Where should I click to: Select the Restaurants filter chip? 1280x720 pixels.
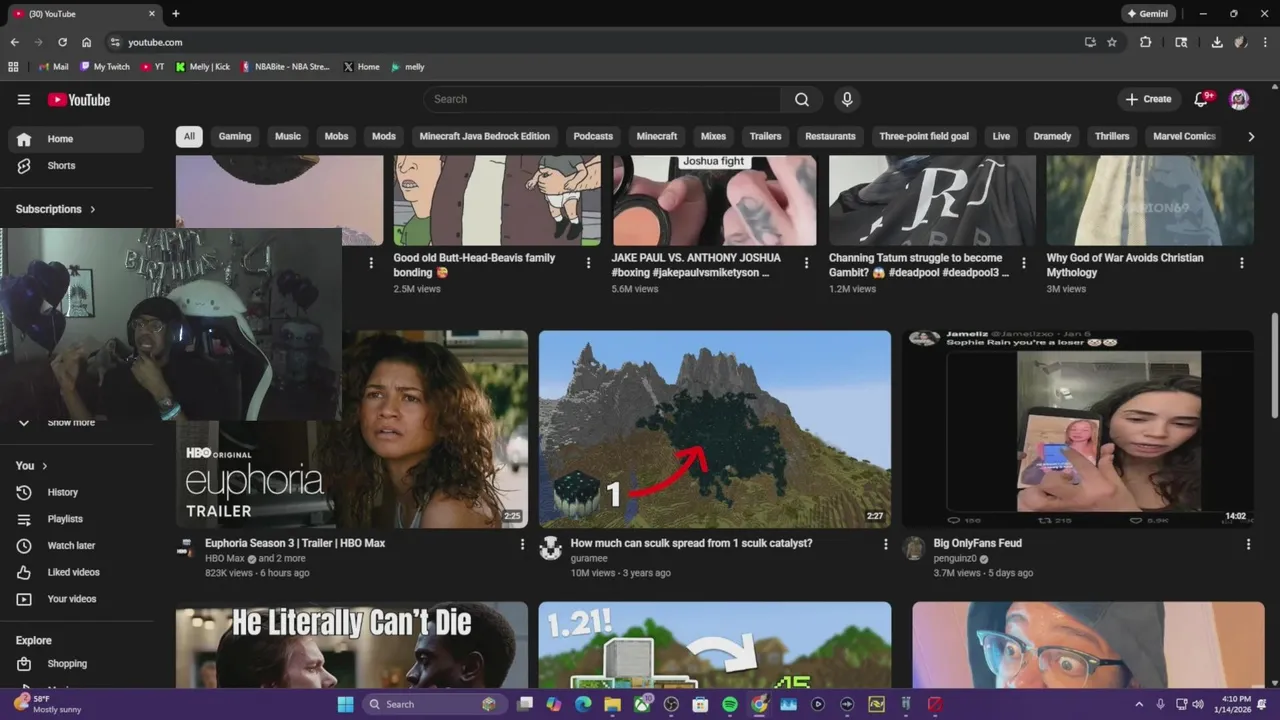pyautogui.click(x=831, y=137)
